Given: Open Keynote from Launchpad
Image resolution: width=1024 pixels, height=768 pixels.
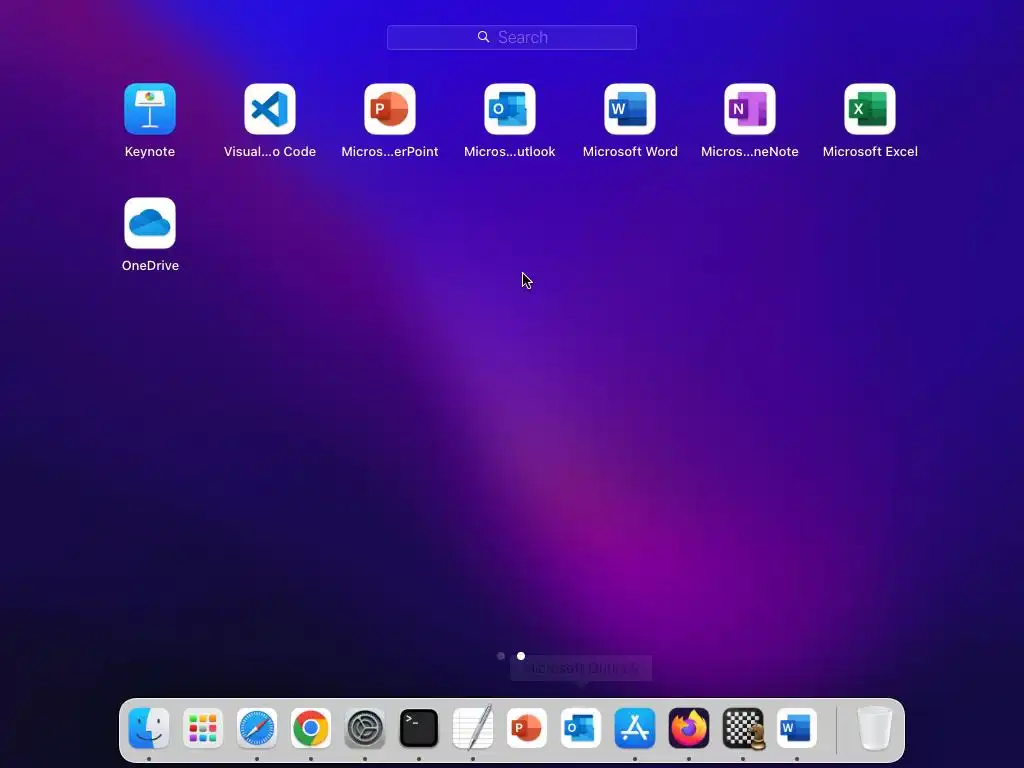Looking at the screenshot, I should 150,109.
